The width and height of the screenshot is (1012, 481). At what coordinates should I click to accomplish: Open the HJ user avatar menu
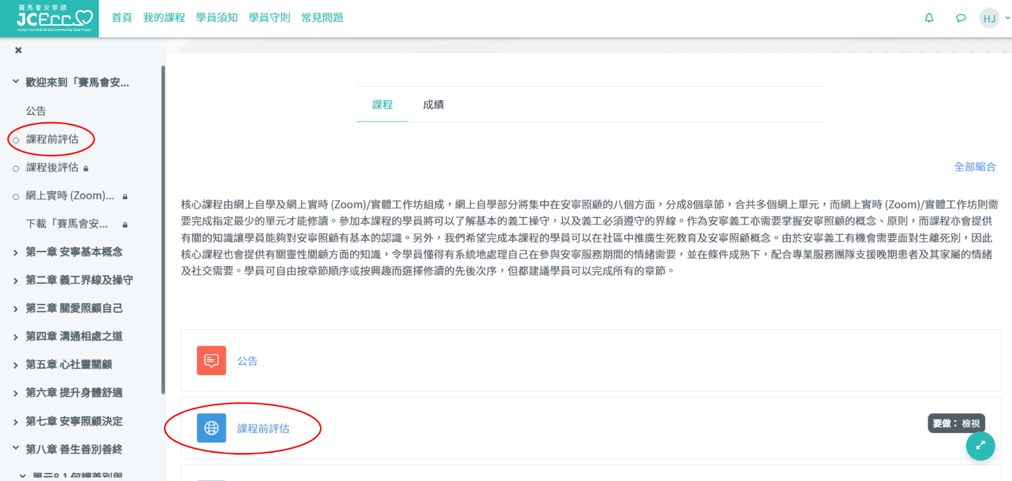tap(990, 18)
